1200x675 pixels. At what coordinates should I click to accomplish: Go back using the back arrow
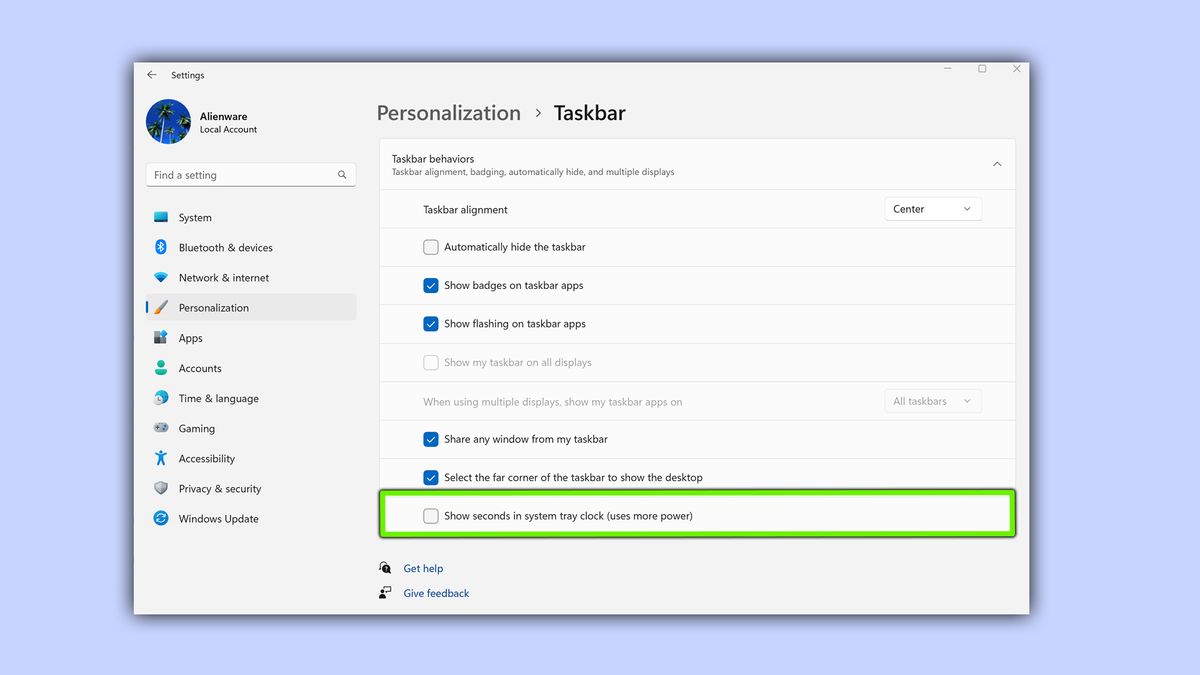click(152, 75)
